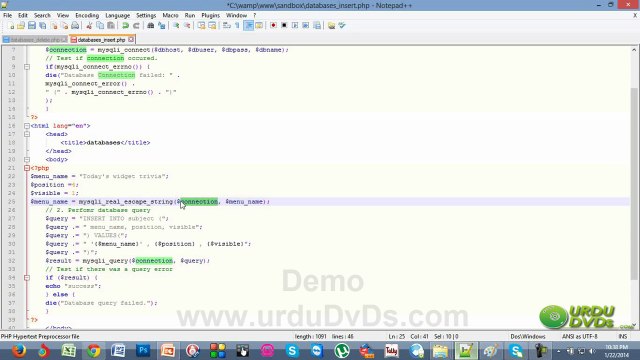This screenshot has height=360, width=640.
Task: Click the Open file toolbar icon
Action: point(21,26)
